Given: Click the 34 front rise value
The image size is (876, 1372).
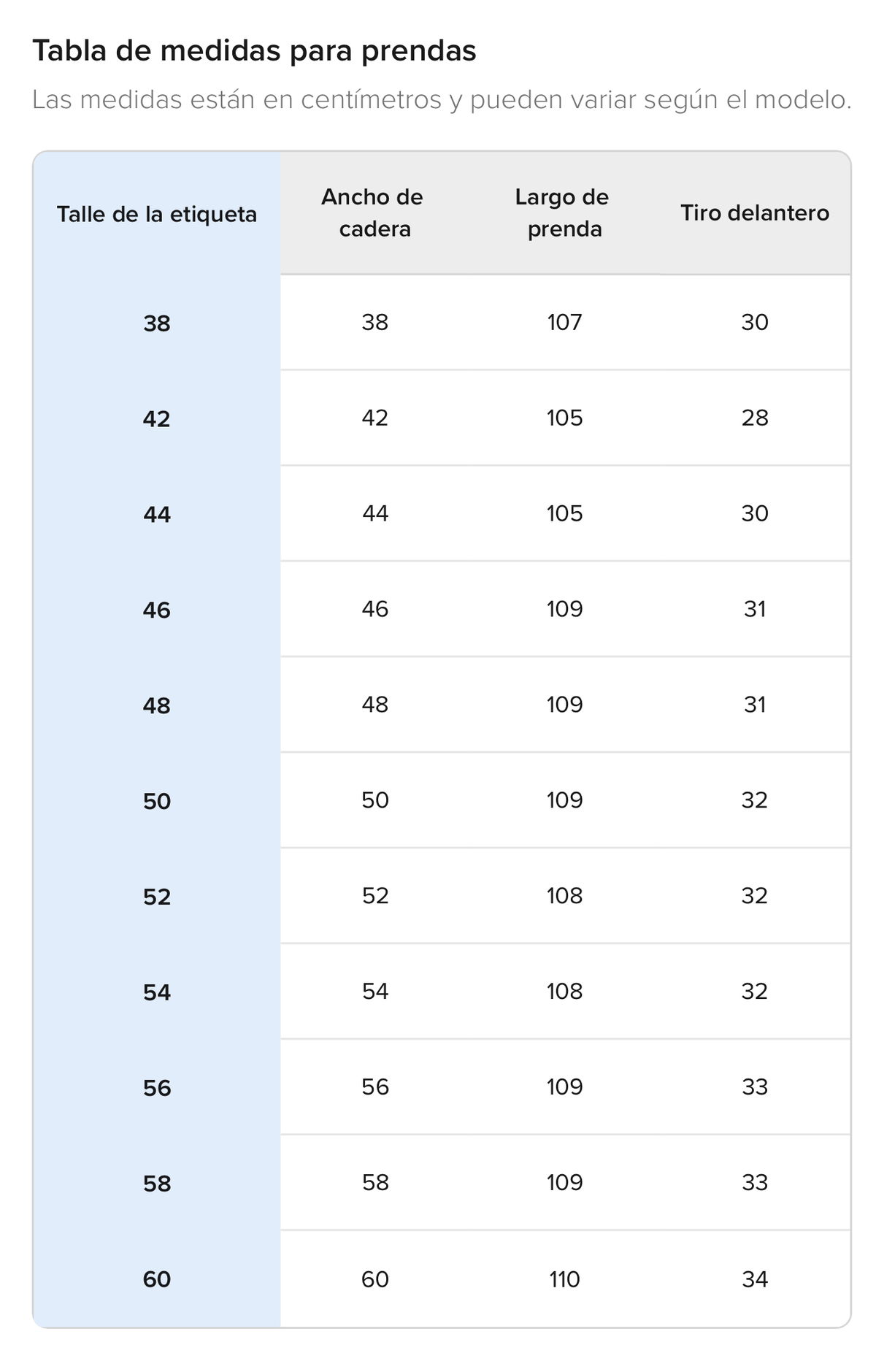Looking at the screenshot, I should (x=755, y=1279).
